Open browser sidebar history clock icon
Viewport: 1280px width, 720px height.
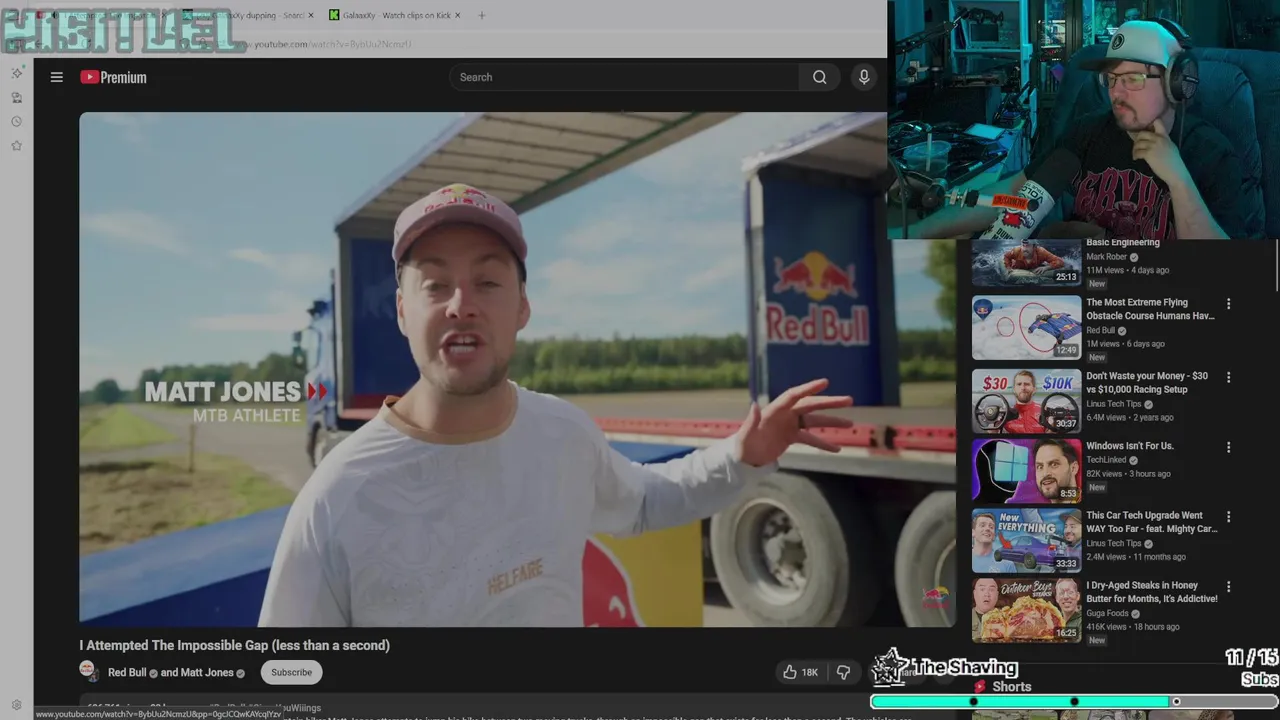[16, 121]
